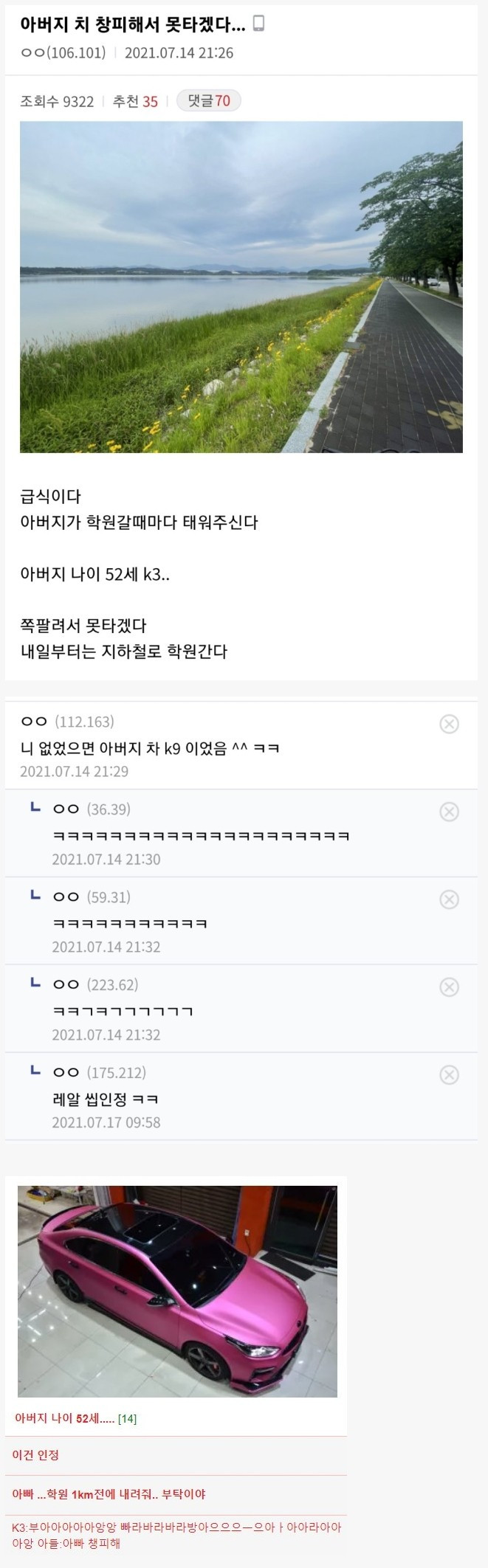This screenshot has height=1568, width=488.
Task: Click the post title '아버지 치 창피해서 못타겠다...'
Action: (x=133, y=25)
